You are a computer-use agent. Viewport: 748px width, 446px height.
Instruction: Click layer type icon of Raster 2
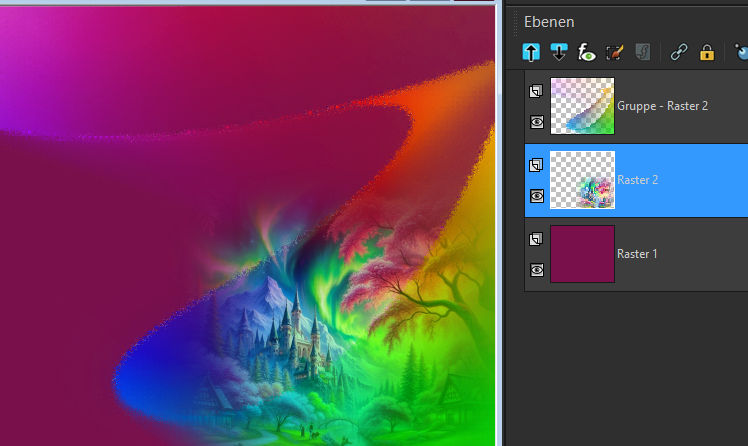pyautogui.click(x=536, y=165)
